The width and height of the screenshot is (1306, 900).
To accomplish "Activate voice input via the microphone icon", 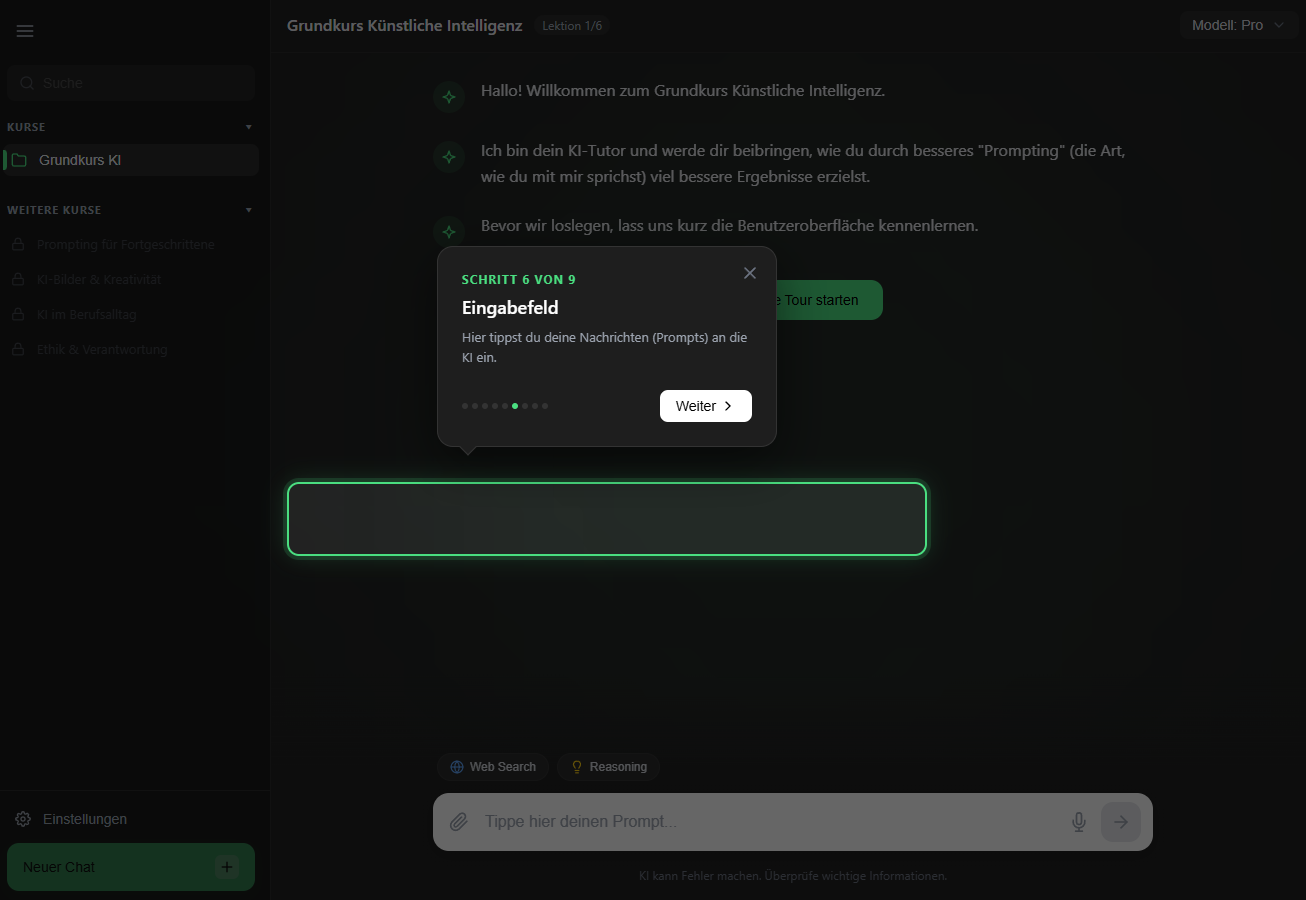I will point(1079,821).
